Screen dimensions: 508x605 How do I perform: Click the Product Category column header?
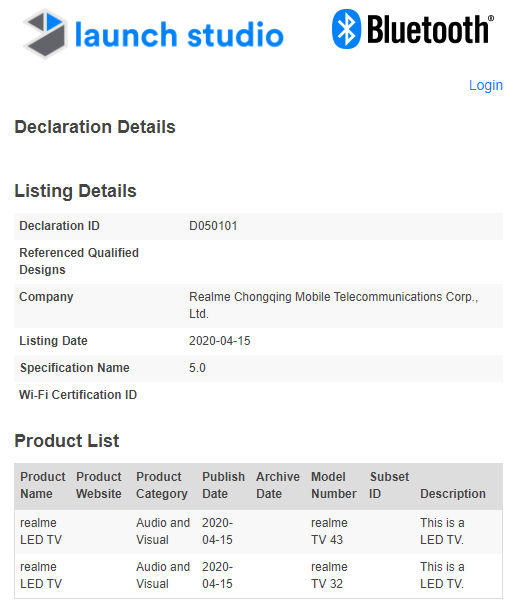162,485
